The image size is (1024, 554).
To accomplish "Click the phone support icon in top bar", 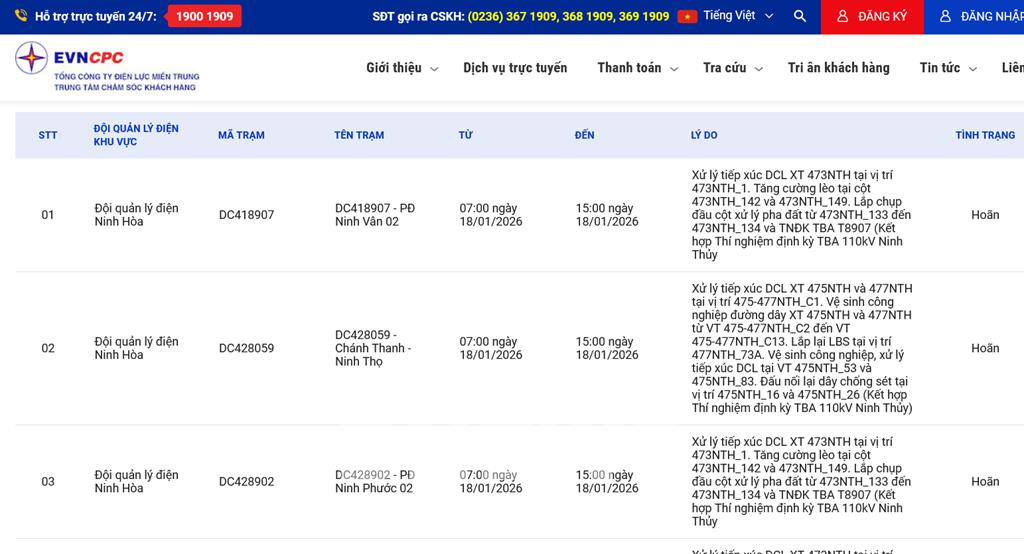I will pos(20,16).
